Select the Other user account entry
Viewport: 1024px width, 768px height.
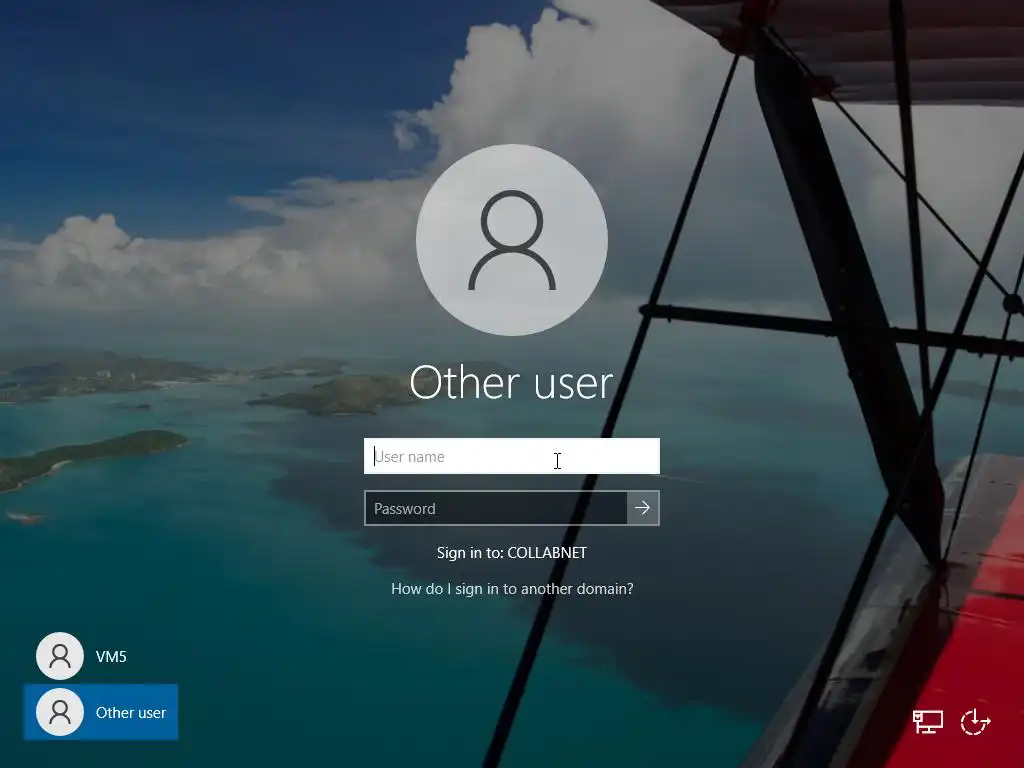click(101, 712)
